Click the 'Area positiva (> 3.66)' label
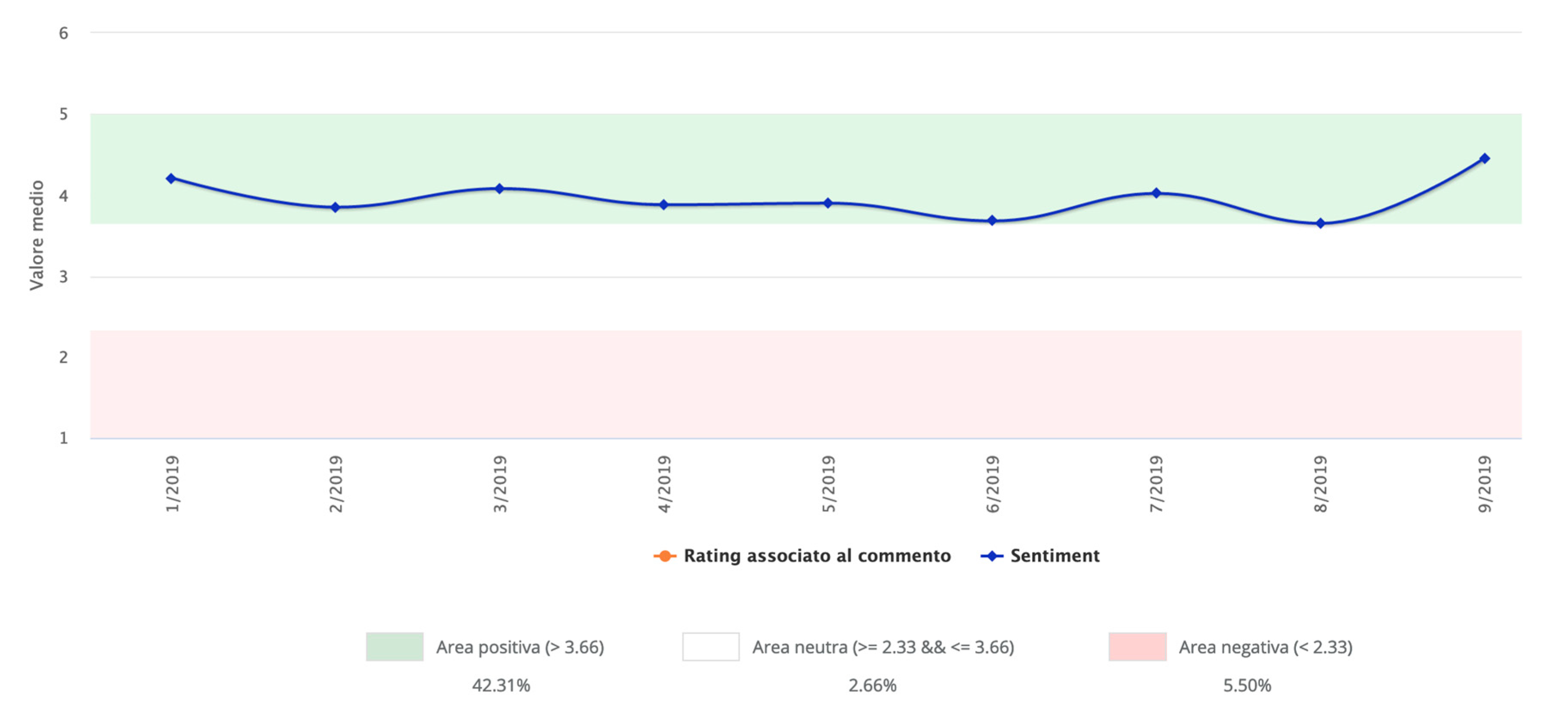 (x=520, y=648)
